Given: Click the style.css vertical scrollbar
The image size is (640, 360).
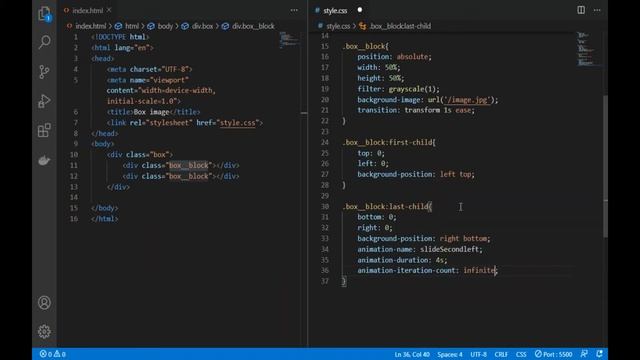Looking at the screenshot, I should [605, 165].
